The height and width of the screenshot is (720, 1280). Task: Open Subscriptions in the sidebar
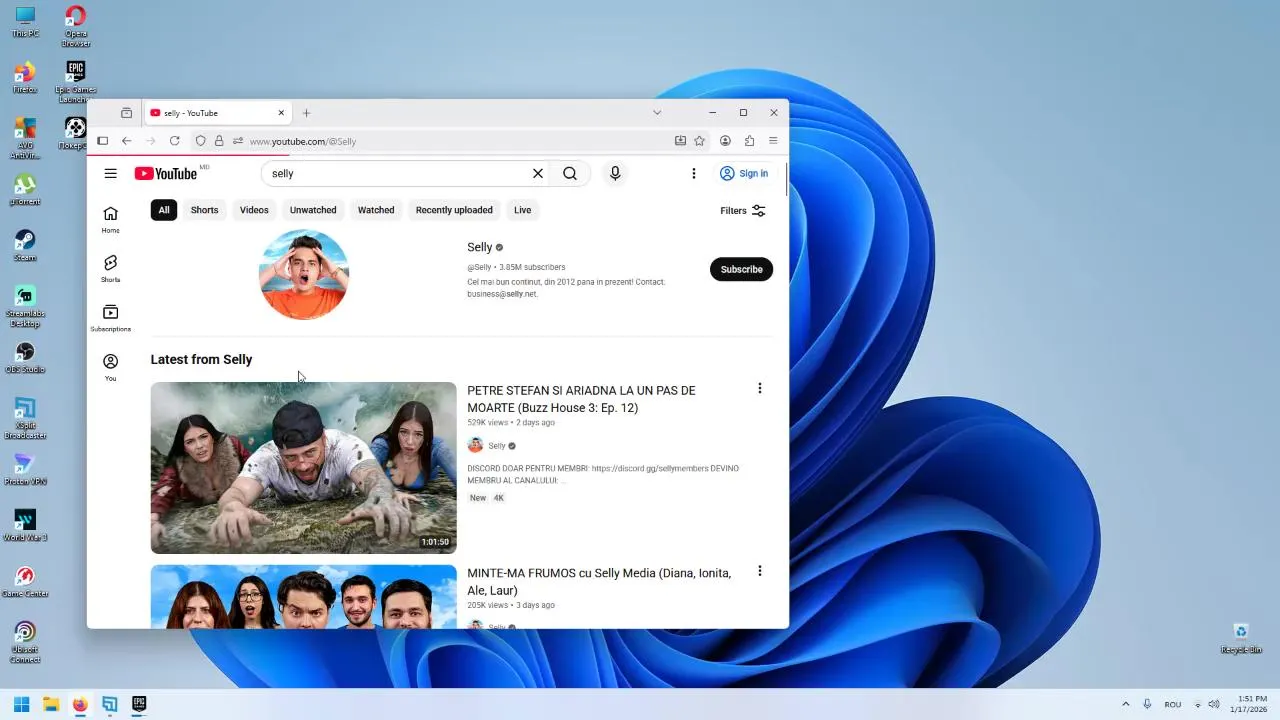click(x=110, y=318)
